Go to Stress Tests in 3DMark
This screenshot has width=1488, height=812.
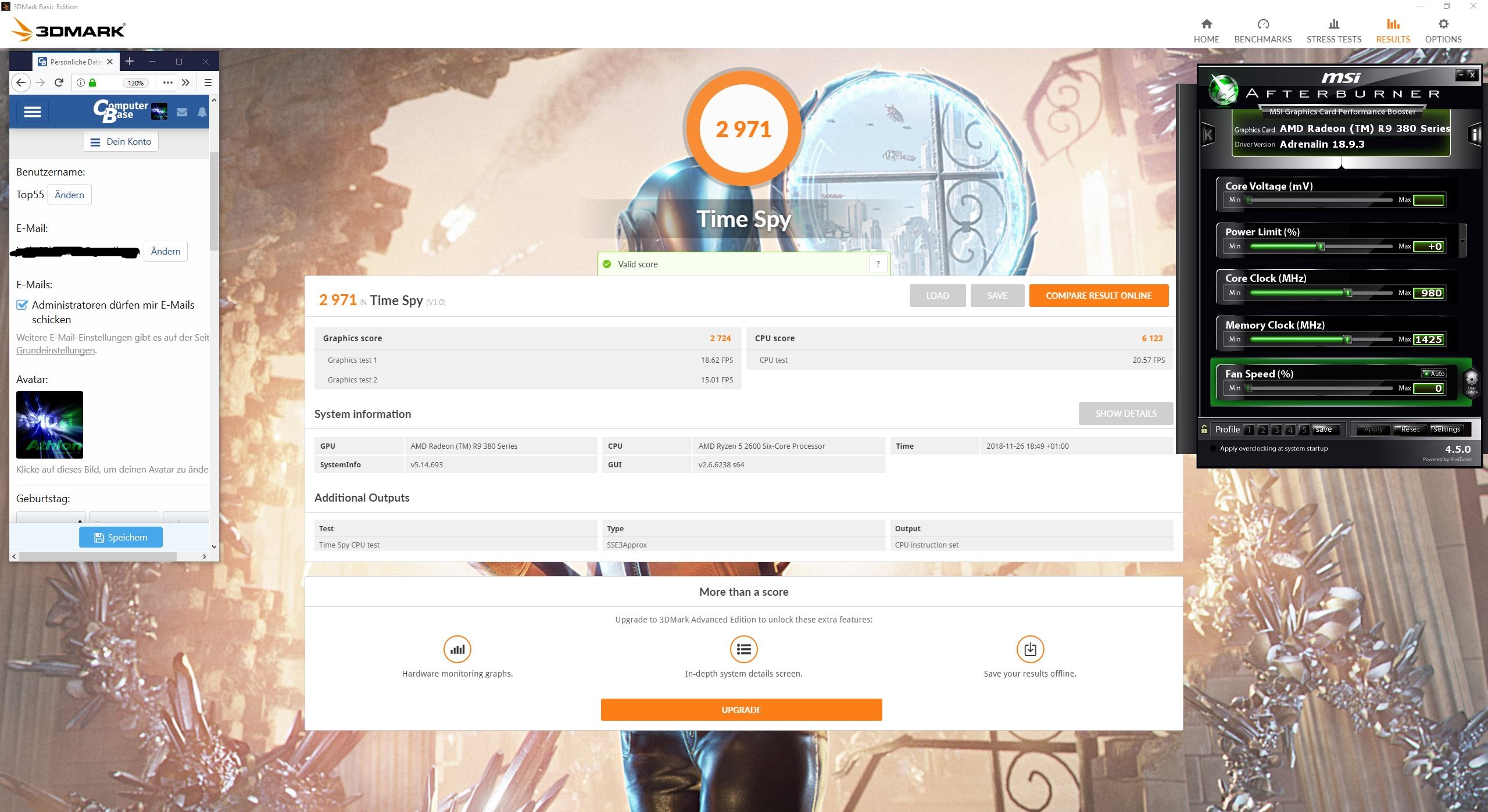1333,30
